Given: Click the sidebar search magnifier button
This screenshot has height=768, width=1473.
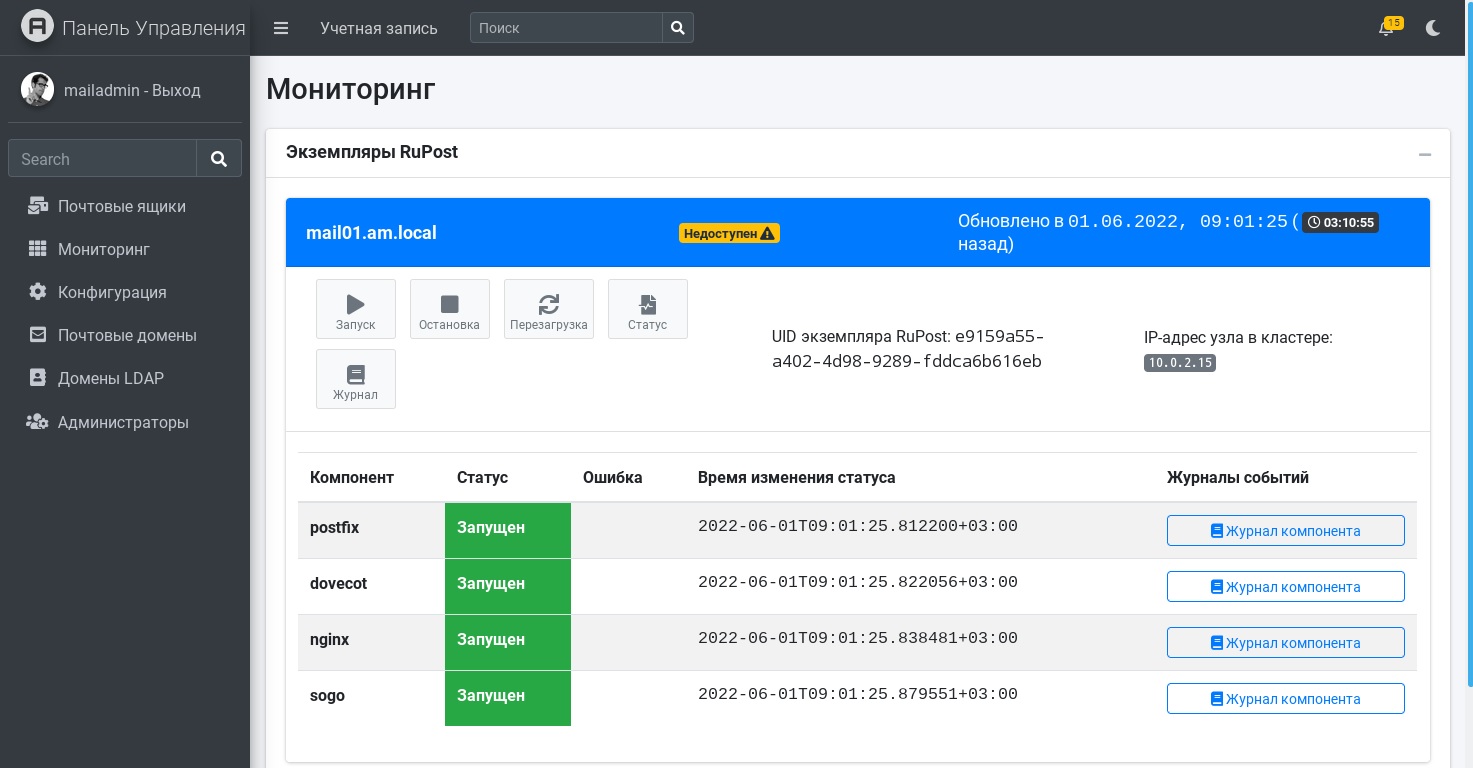Looking at the screenshot, I should [219, 158].
